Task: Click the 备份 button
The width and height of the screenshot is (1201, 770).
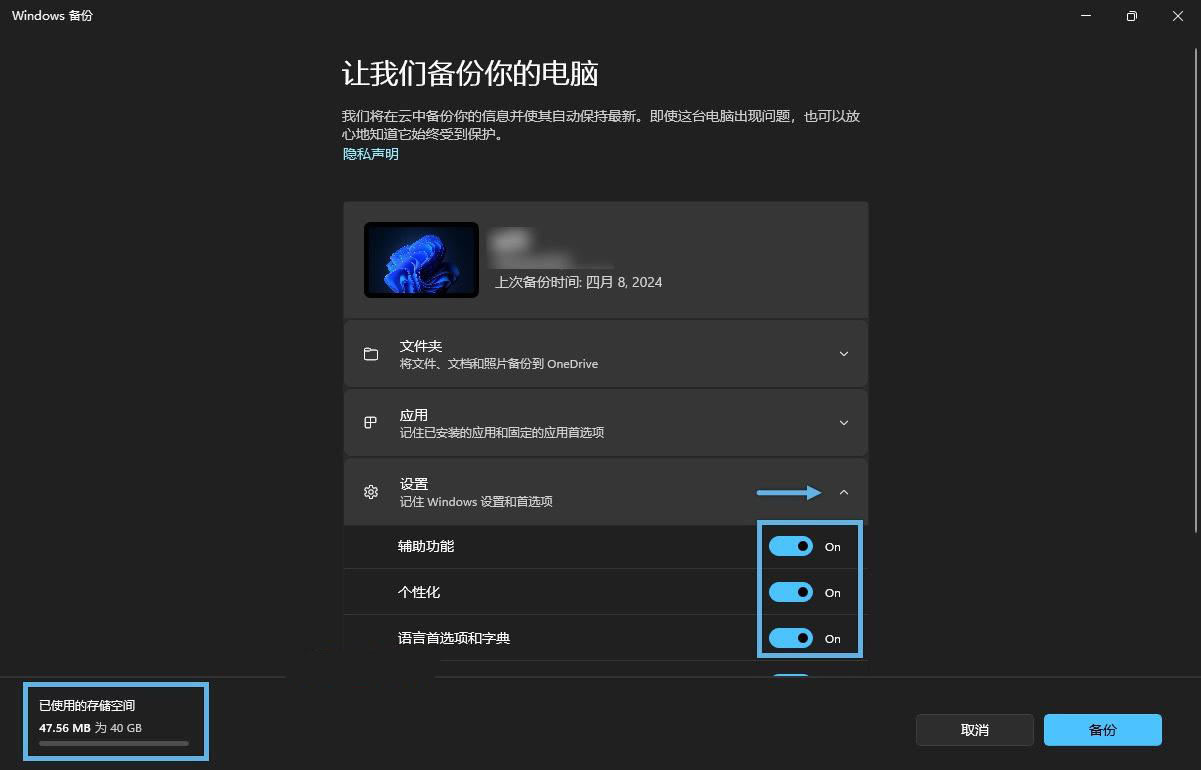Action: click(x=1102, y=730)
